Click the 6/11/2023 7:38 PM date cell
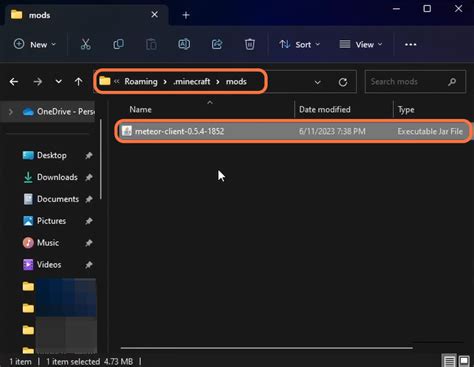 (332, 131)
